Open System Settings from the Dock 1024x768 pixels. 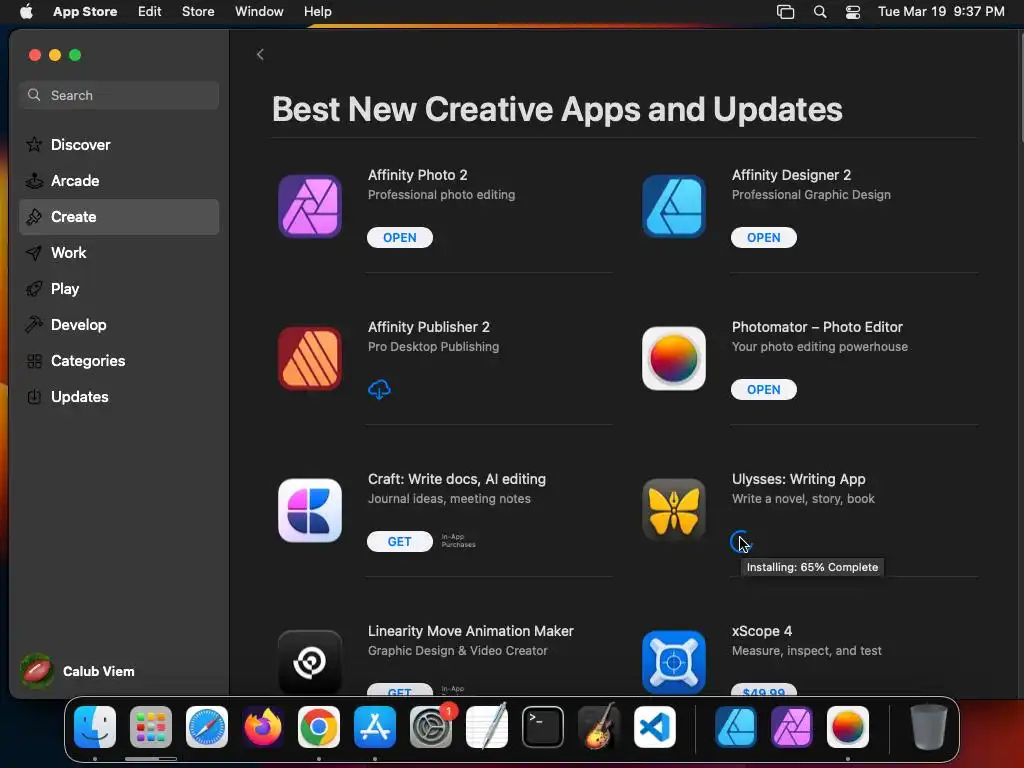coord(431,727)
